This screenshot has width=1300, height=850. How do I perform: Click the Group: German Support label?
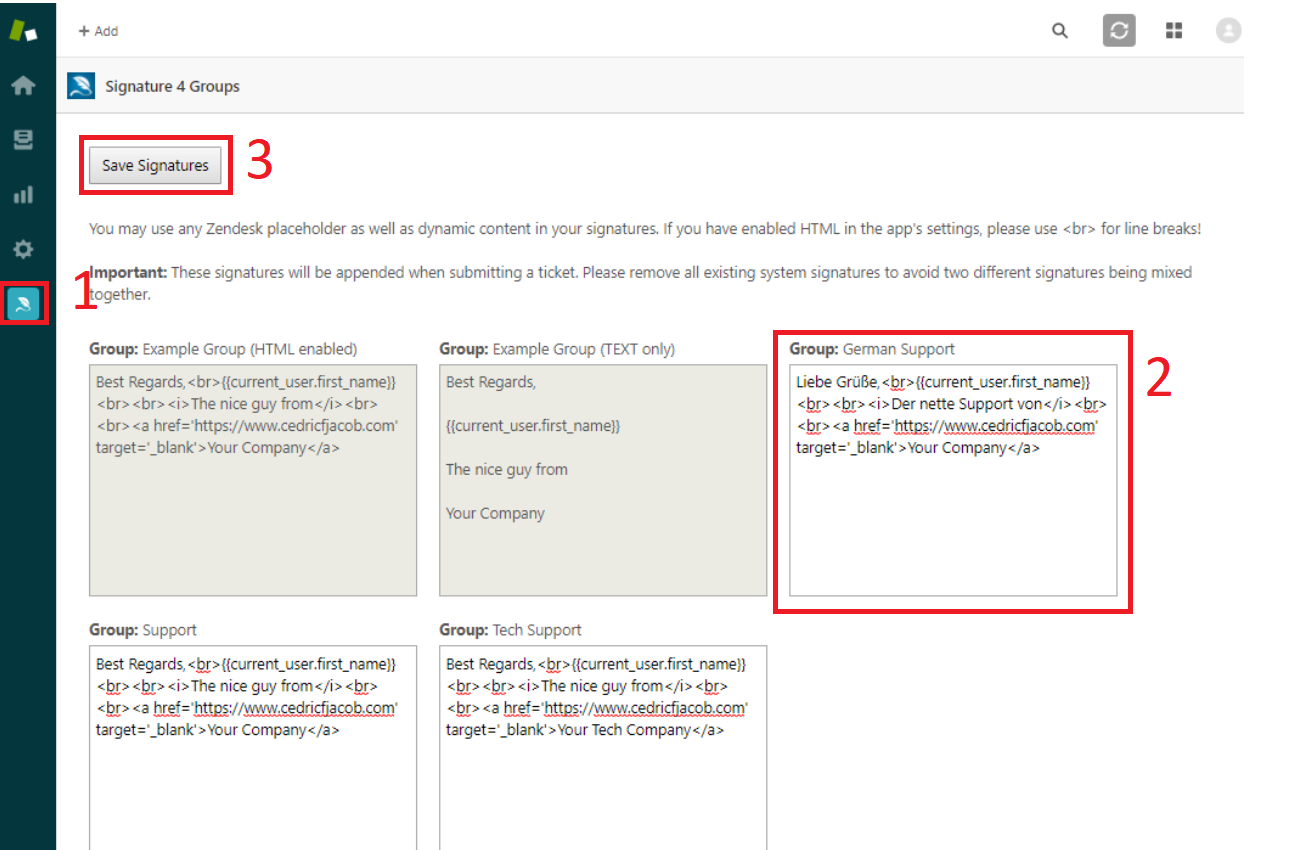871,349
